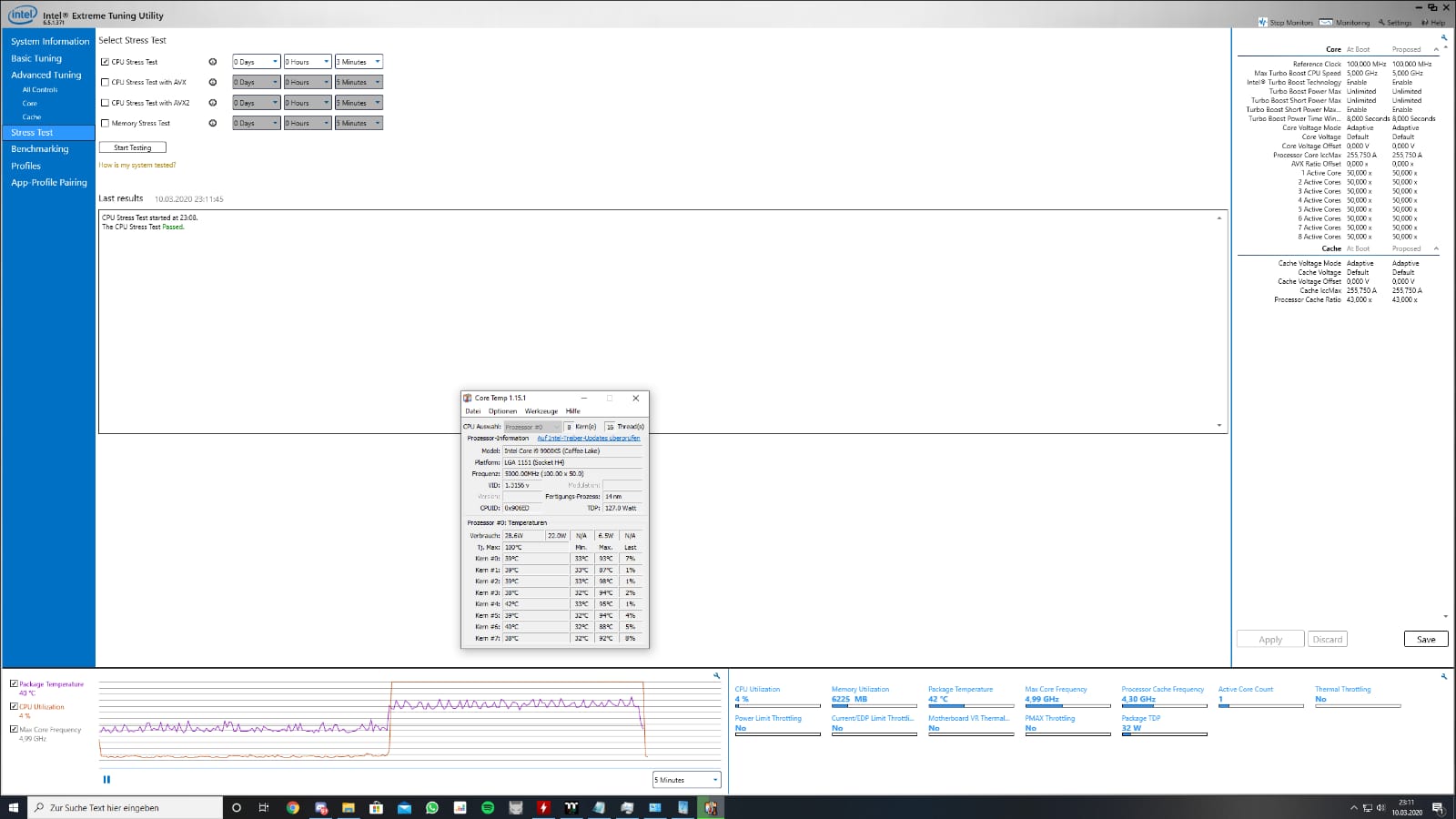Go to Basic Tuning section

[x=36, y=58]
